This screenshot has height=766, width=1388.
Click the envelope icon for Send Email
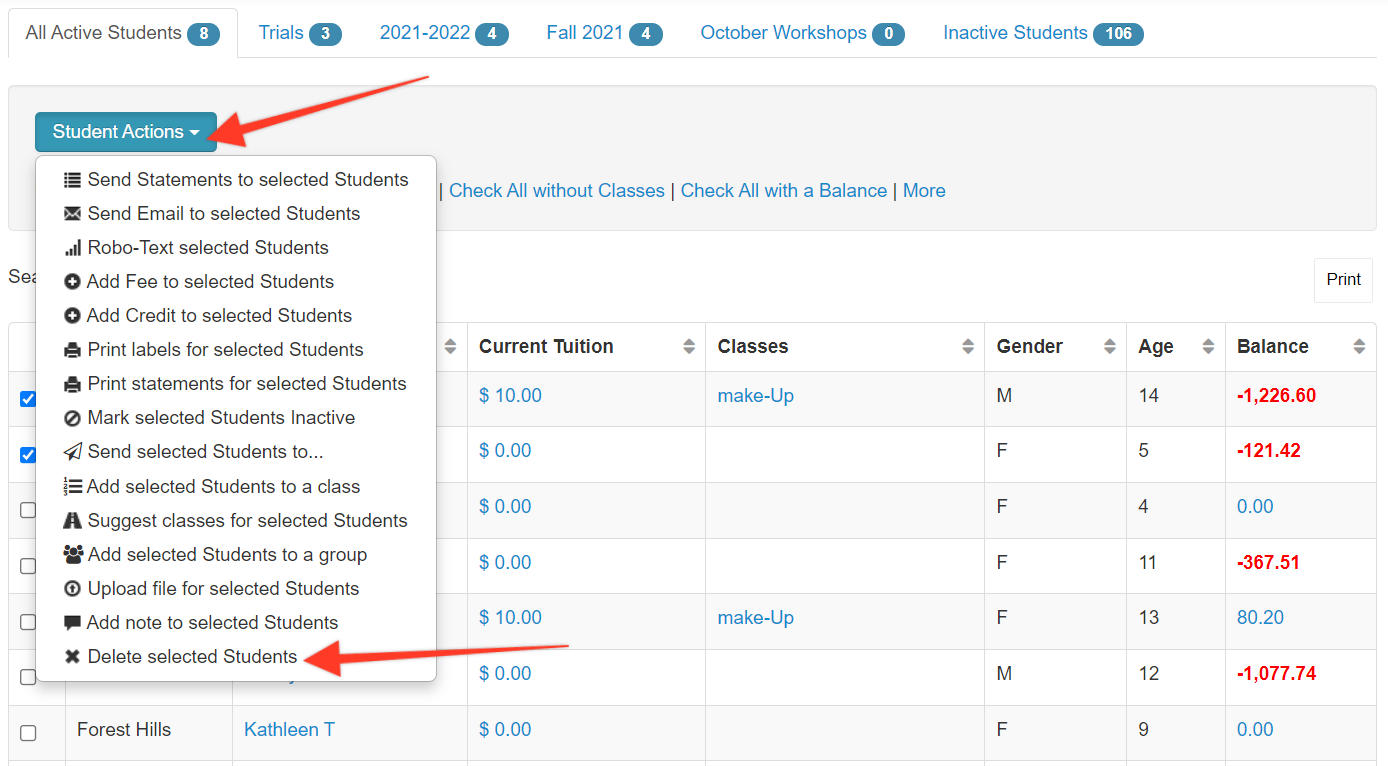[72, 214]
